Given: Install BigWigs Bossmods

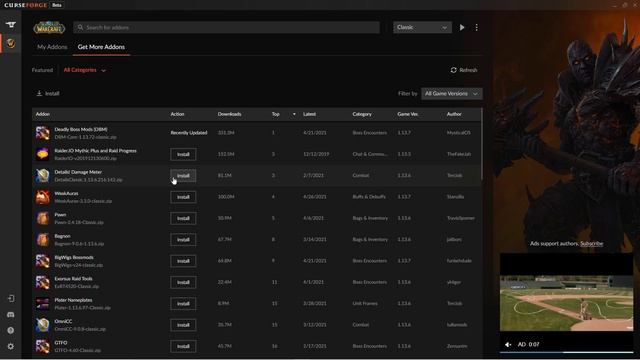Looking at the screenshot, I should point(183,261).
